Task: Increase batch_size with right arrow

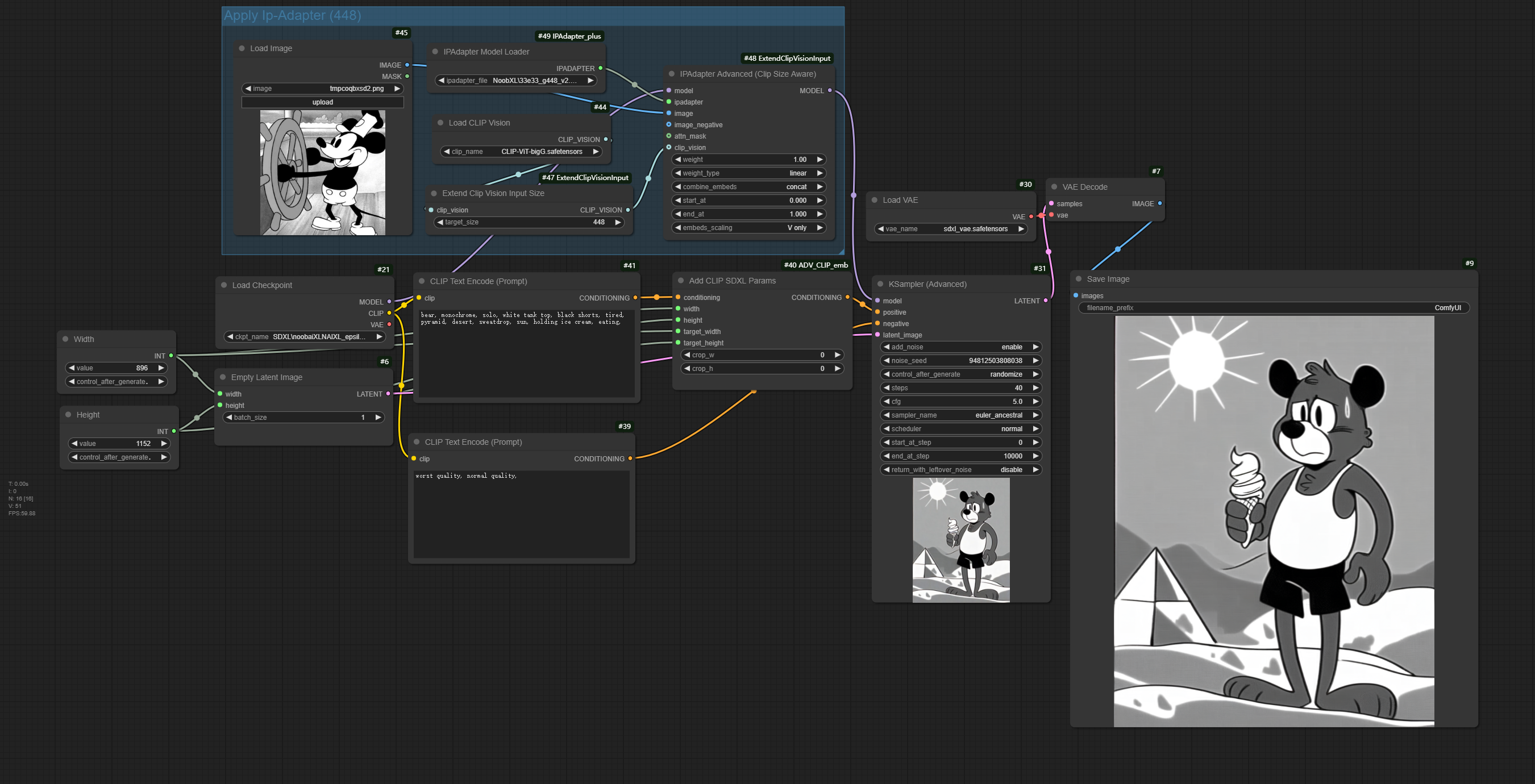Action: [378, 418]
